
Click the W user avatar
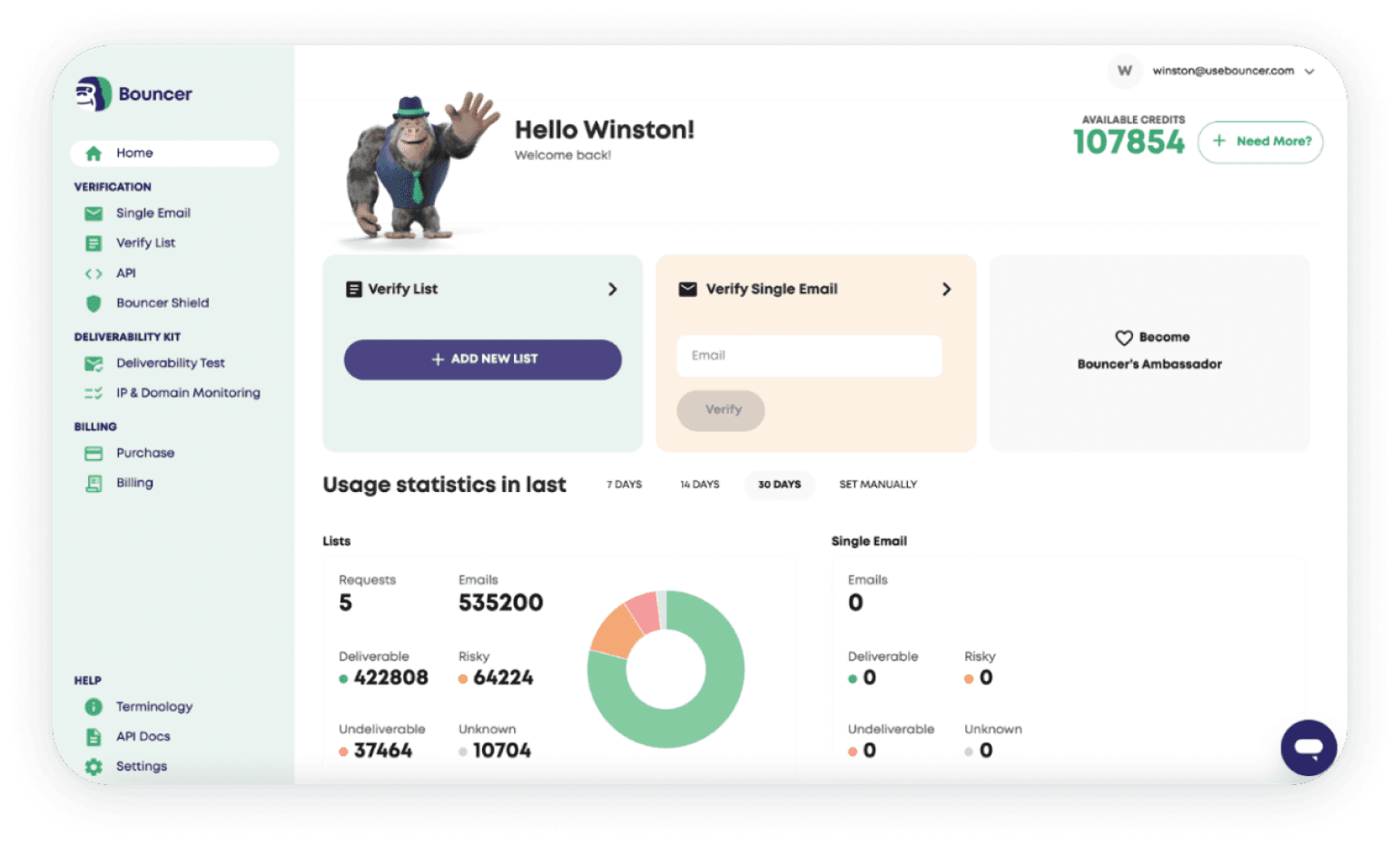[1125, 71]
